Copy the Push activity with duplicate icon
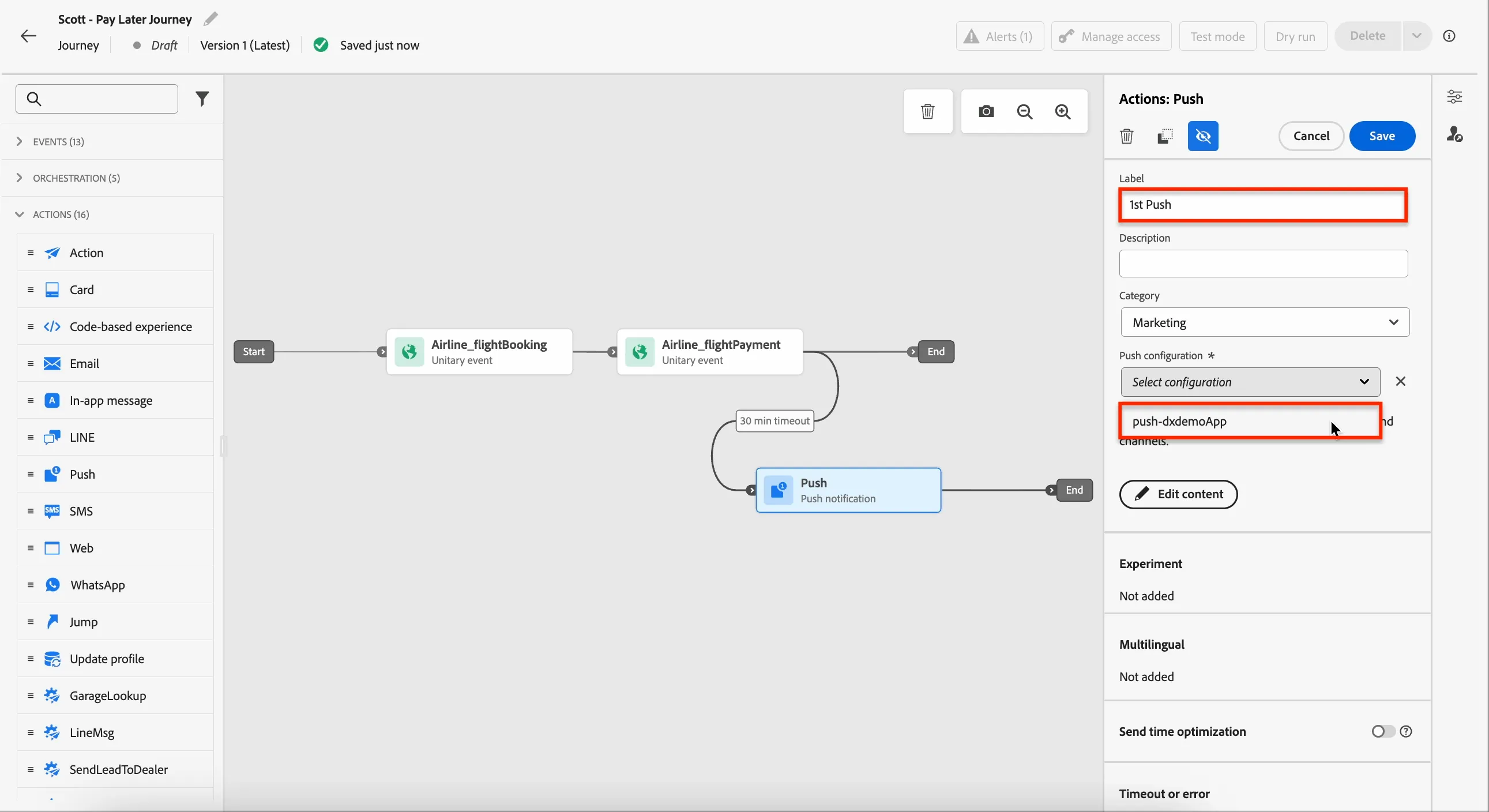This screenshot has width=1489, height=812. pos(1165,136)
